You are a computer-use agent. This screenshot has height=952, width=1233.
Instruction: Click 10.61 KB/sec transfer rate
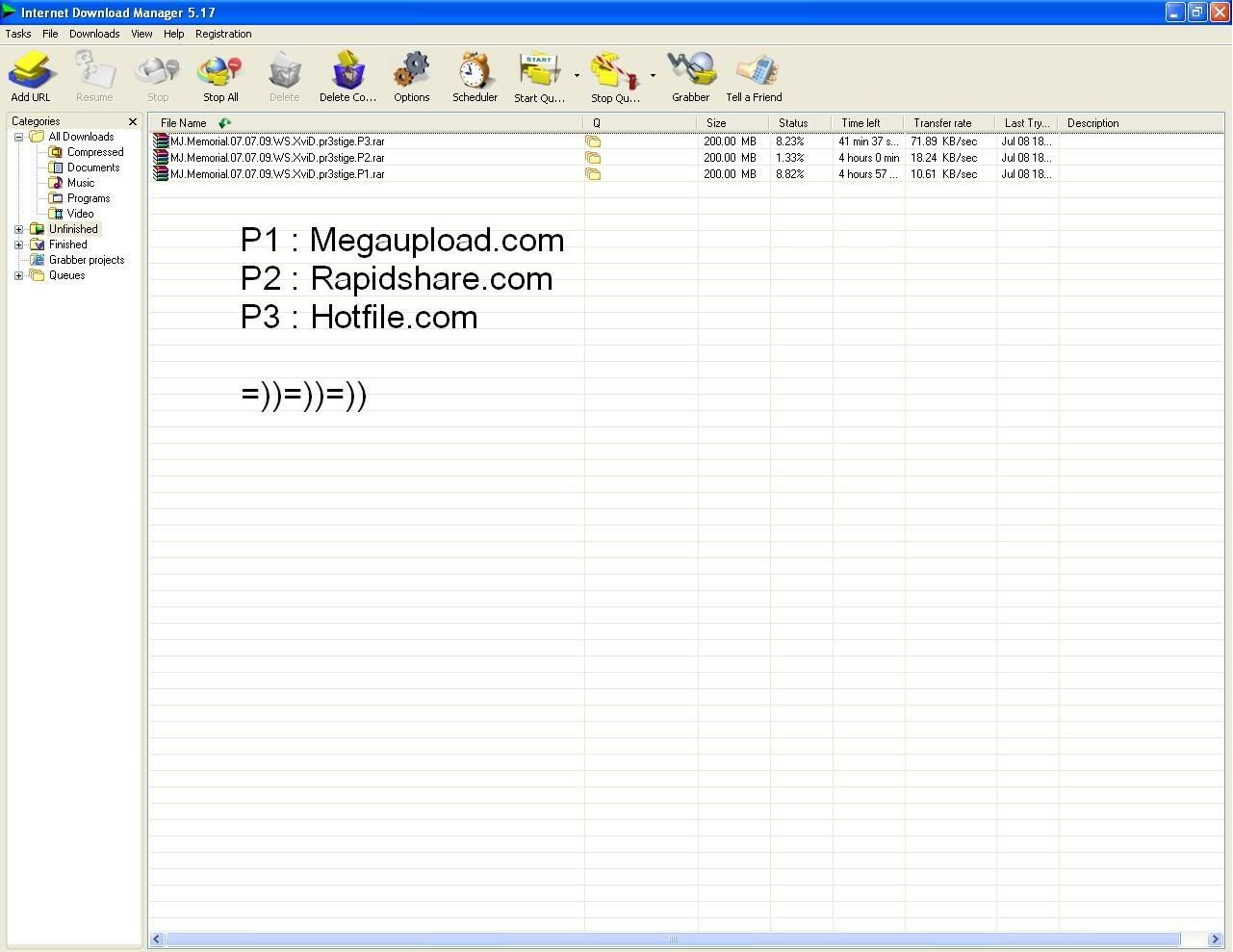[944, 174]
